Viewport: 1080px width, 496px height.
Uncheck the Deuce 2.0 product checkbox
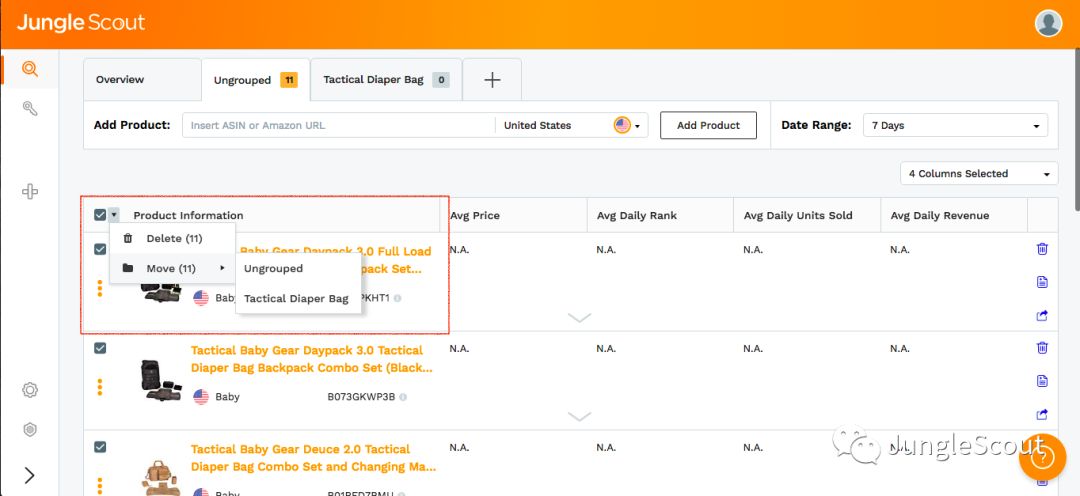pyautogui.click(x=100, y=447)
